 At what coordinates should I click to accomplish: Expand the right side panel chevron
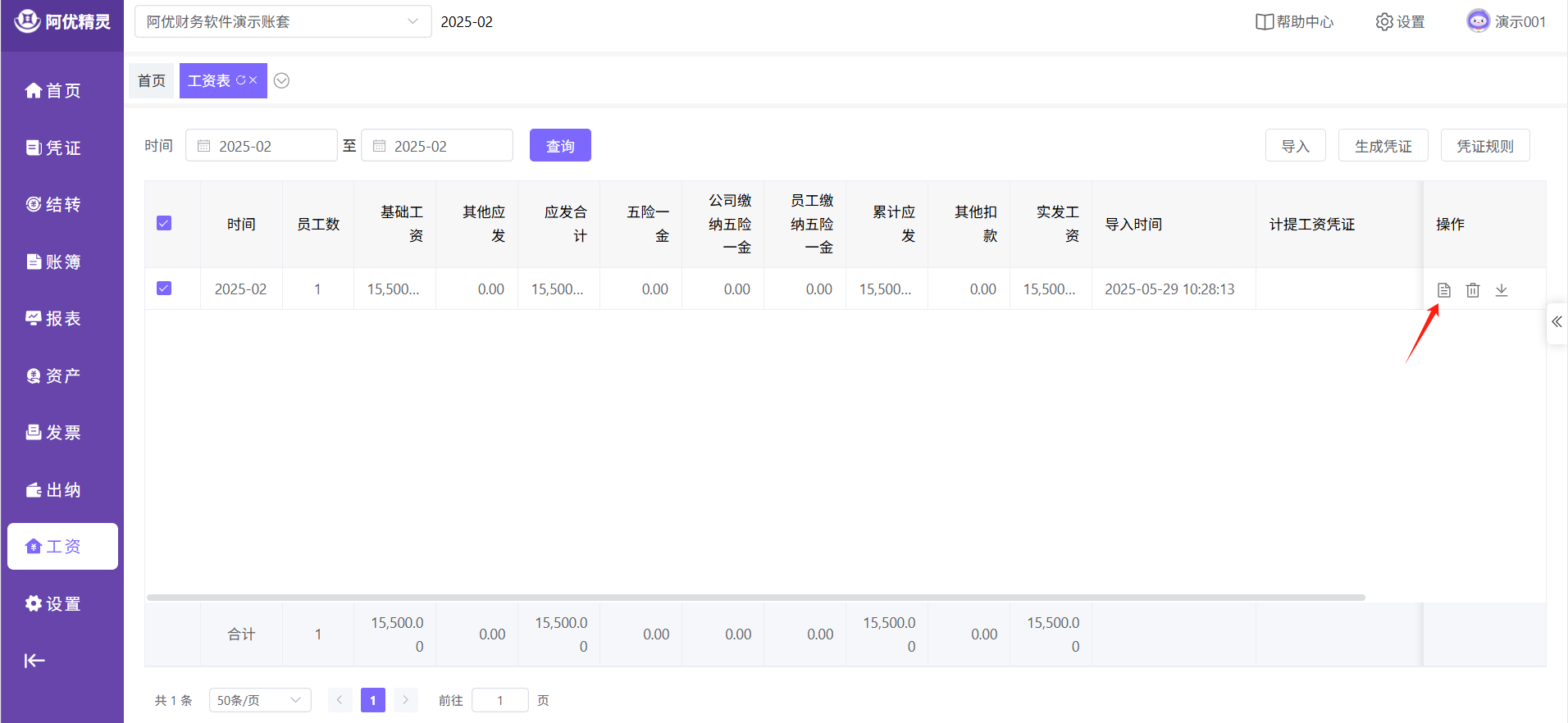point(1556,322)
